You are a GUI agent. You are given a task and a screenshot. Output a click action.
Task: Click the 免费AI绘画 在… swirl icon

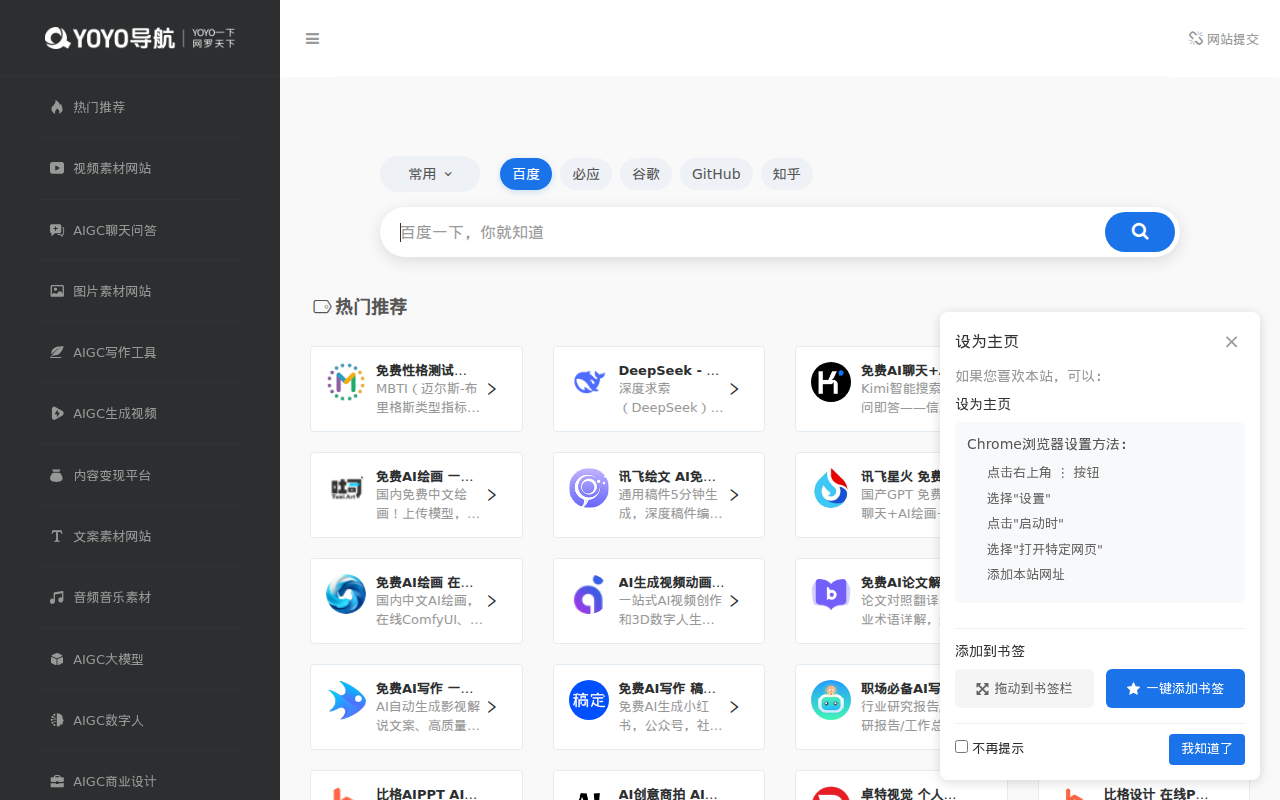click(346, 594)
